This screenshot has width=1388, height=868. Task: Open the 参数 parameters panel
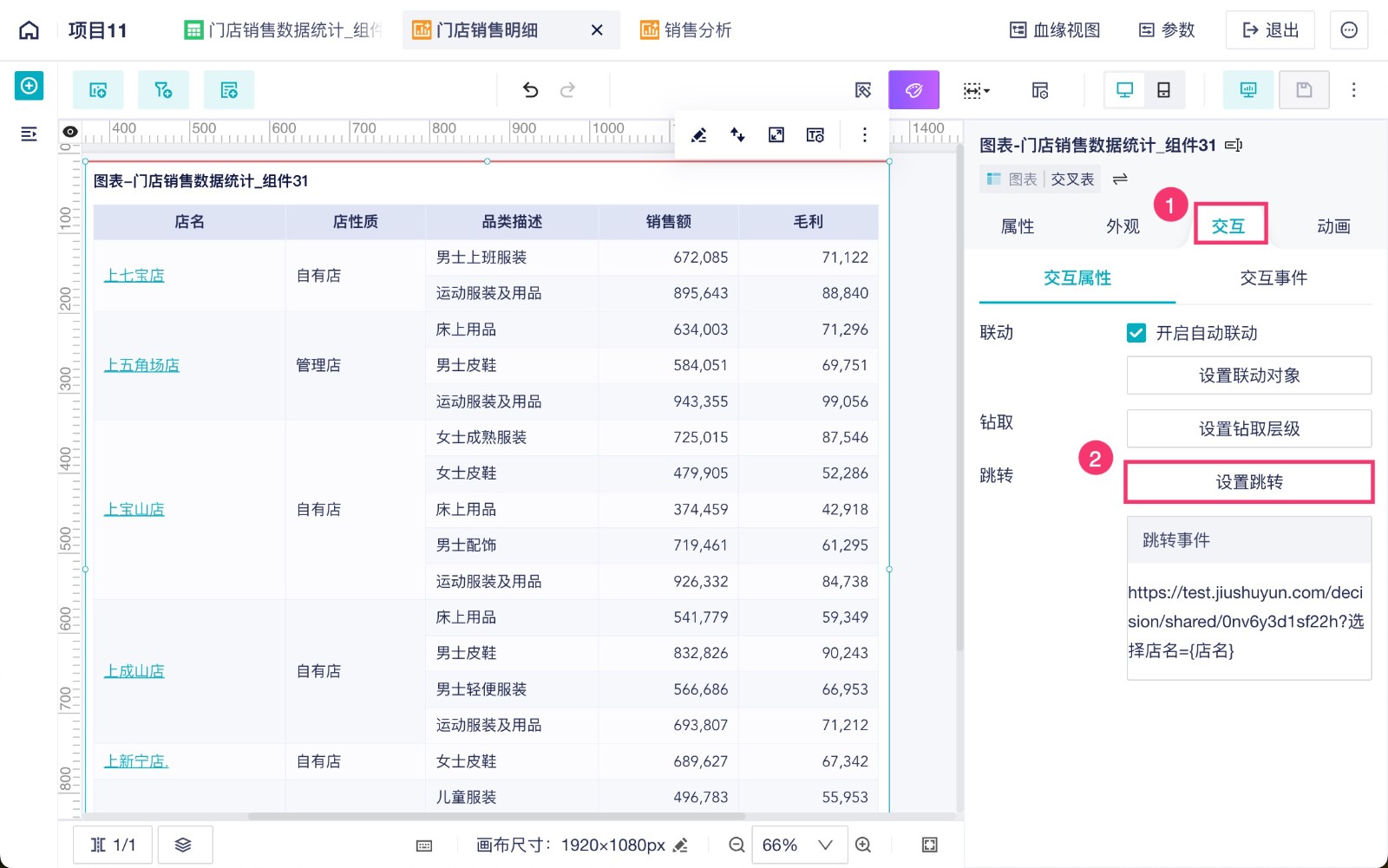[1167, 30]
